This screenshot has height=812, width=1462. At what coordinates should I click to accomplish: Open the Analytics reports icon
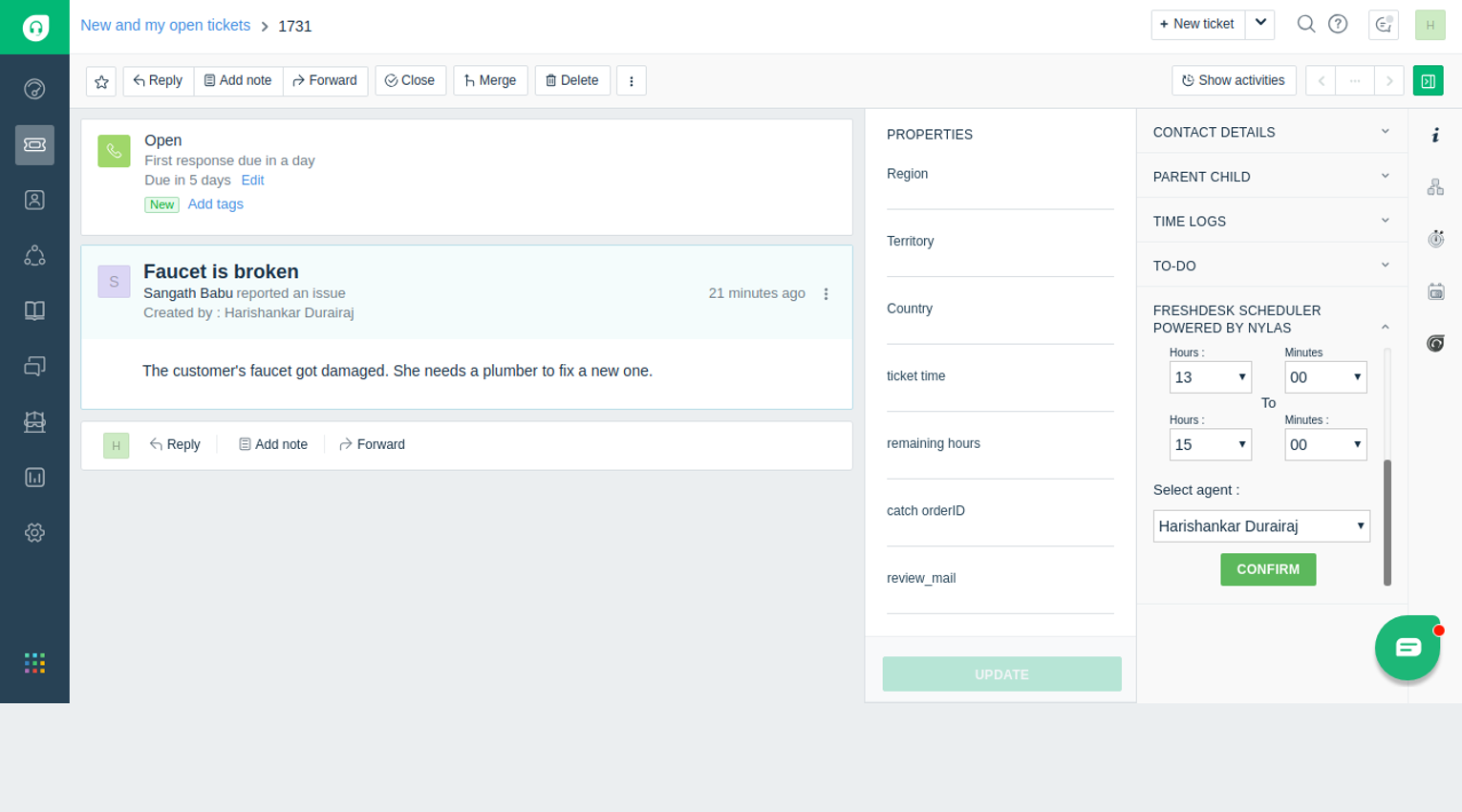(x=34, y=477)
